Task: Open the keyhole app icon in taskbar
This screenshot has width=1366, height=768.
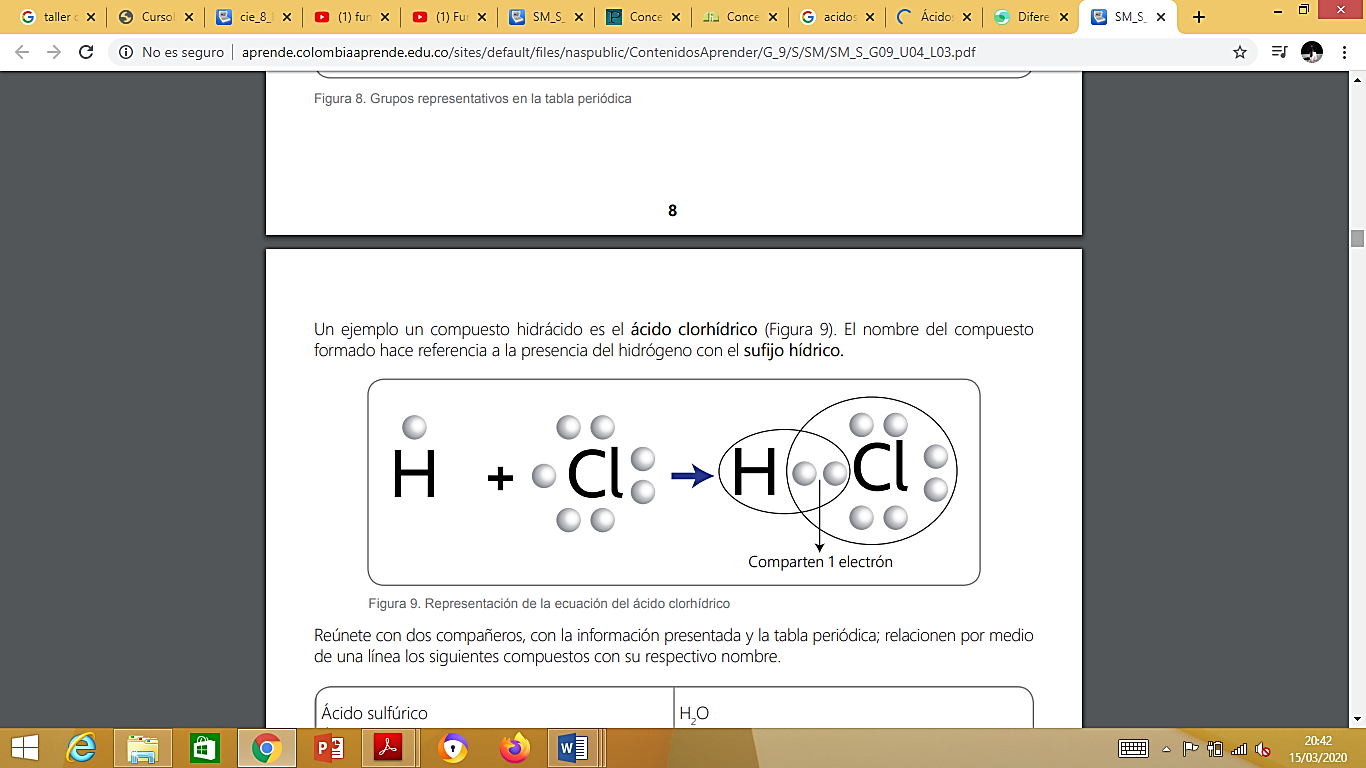Action: click(453, 747)
